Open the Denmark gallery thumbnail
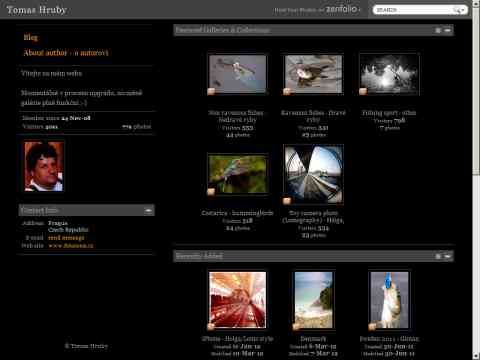Image resolution: width=480 pixels, height=360 pixels. (313, 300)
